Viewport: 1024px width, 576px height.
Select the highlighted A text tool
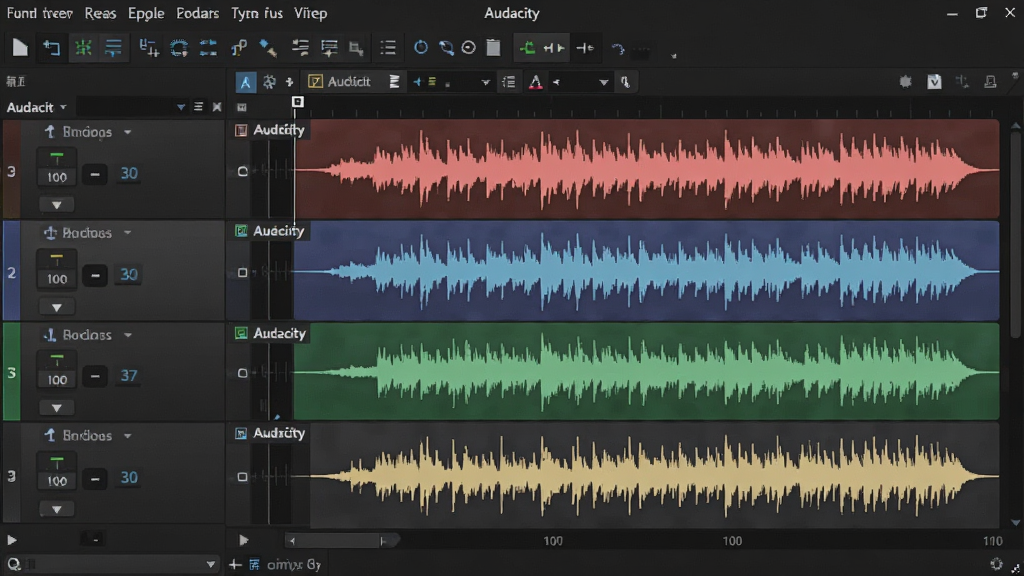pyautogui.click(x=245, y=82)
